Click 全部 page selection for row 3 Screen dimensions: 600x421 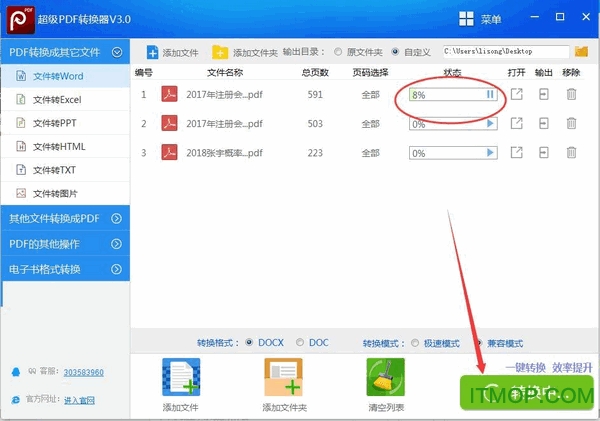pyautogui.click(x=370, y=153)
